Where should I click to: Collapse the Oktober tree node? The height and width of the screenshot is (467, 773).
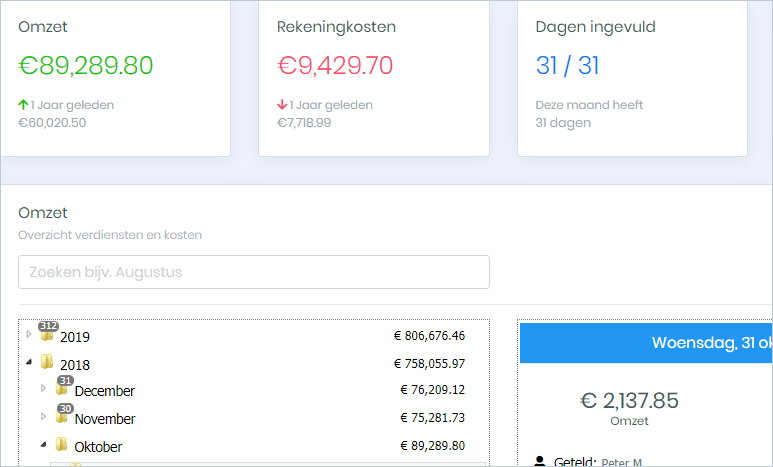pyautogui.click(x=43, y=444)
